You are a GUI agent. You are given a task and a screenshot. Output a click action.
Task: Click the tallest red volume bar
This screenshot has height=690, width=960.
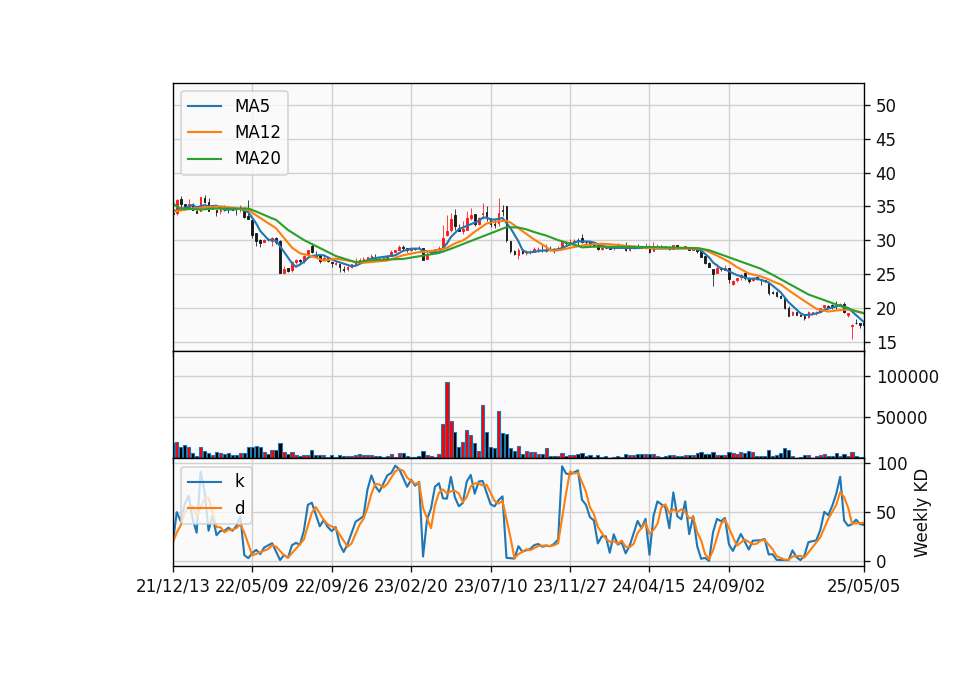pyautogui.click(x=448, y=420)
